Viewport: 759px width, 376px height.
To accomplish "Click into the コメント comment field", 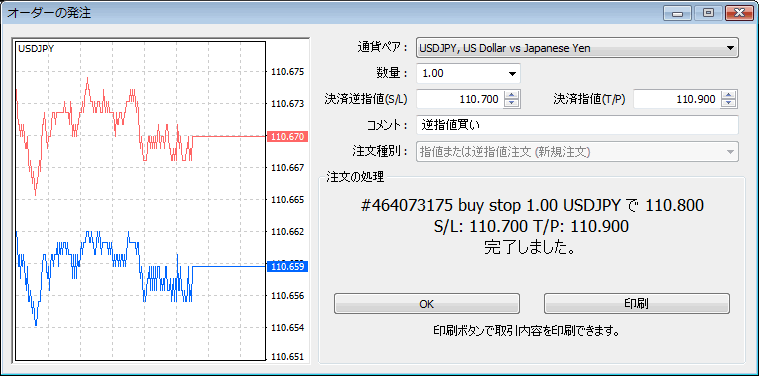I will click(x=577, y=125).
